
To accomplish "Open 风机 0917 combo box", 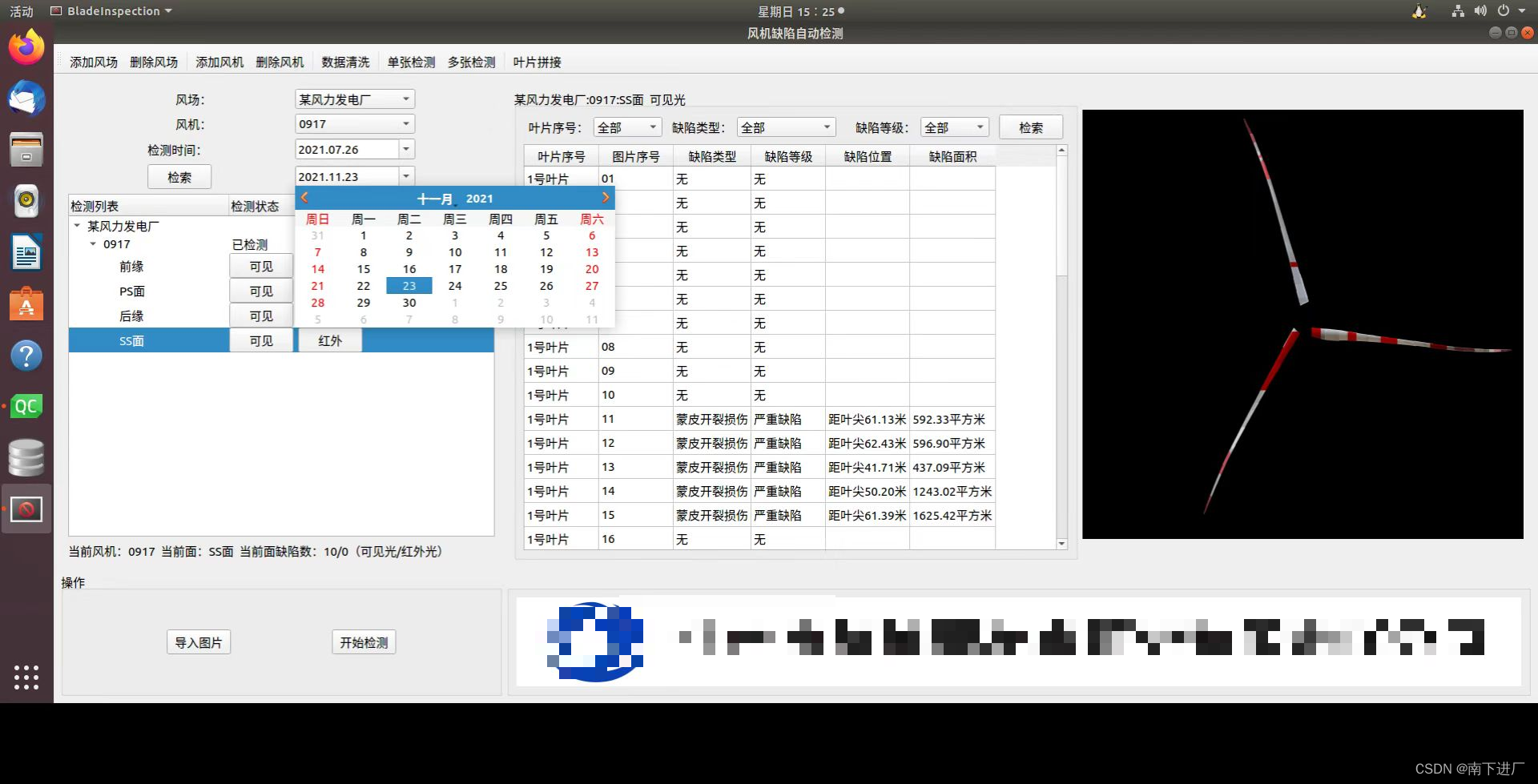I will tap(355, 124).
